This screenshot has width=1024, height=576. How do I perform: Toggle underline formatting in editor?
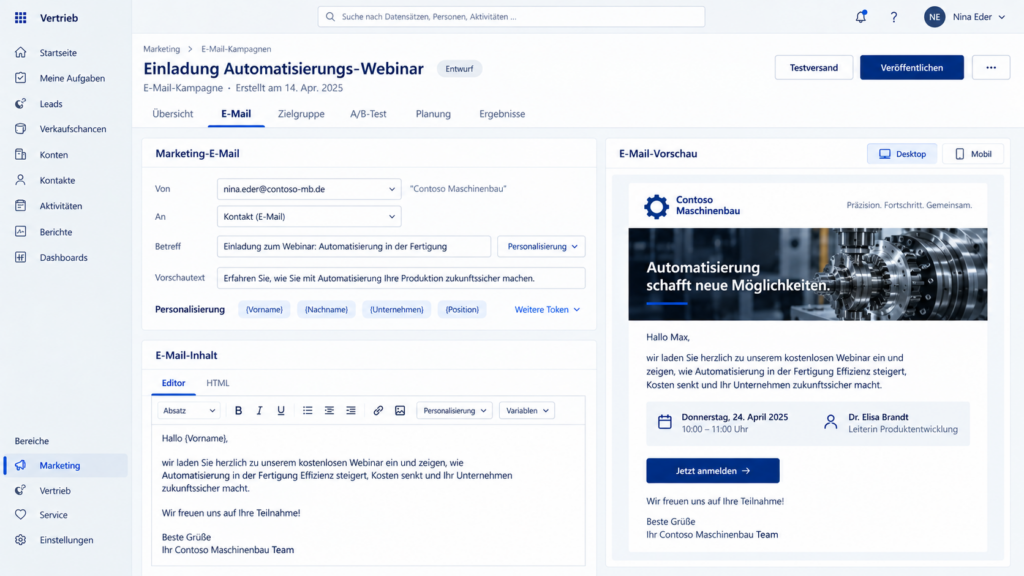coord(281,411)
